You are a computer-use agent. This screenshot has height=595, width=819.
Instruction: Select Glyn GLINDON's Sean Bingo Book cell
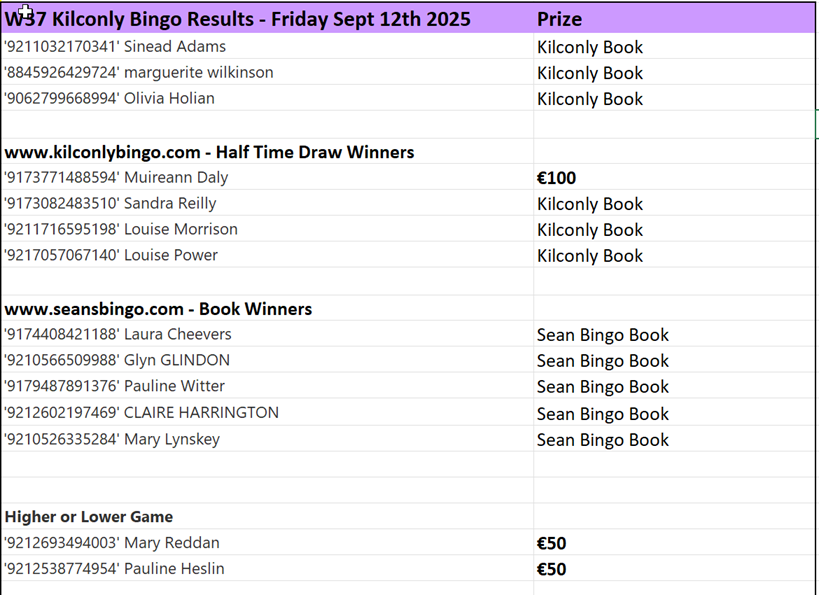[x=674, y=360]
